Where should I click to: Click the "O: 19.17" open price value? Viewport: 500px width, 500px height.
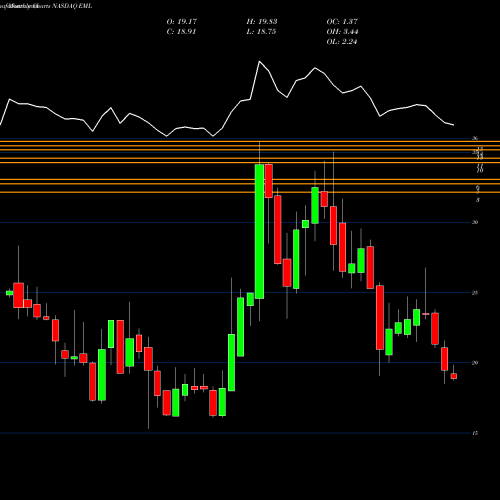click(x=182, y=22)
